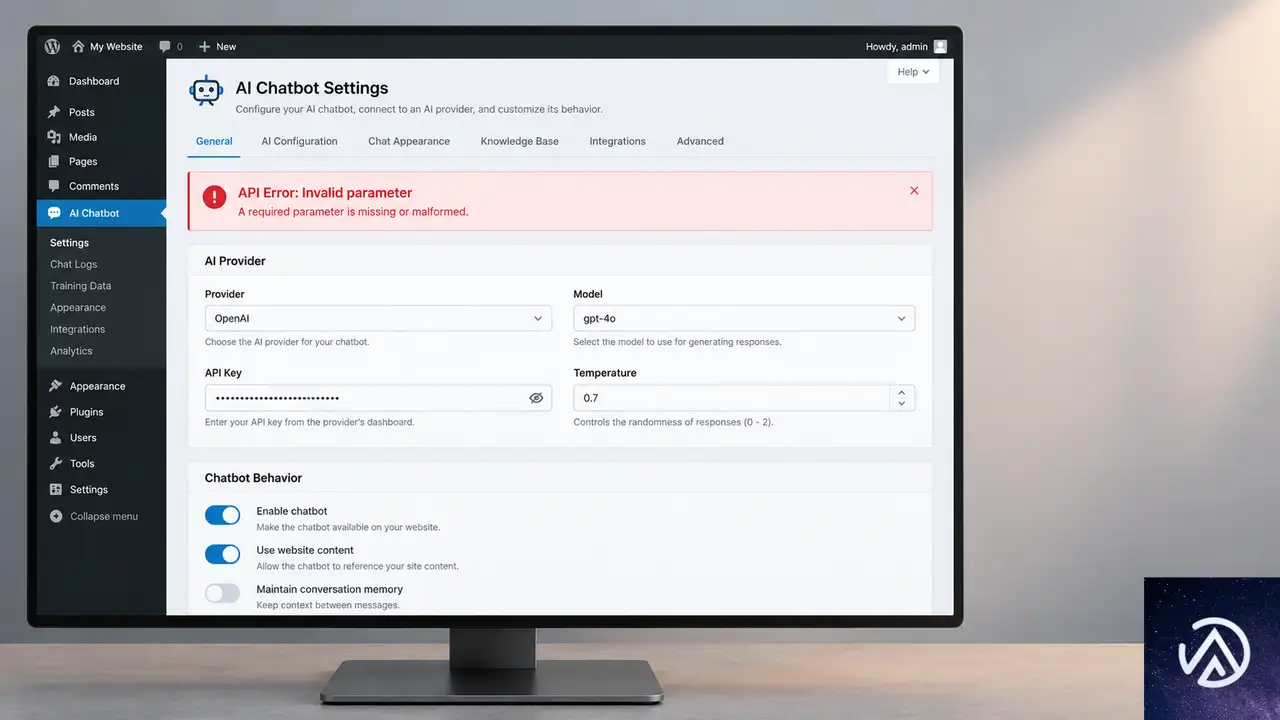Click the admin avatar icon
Viewport: 1280px width, 720px height.
coord(940,46)
